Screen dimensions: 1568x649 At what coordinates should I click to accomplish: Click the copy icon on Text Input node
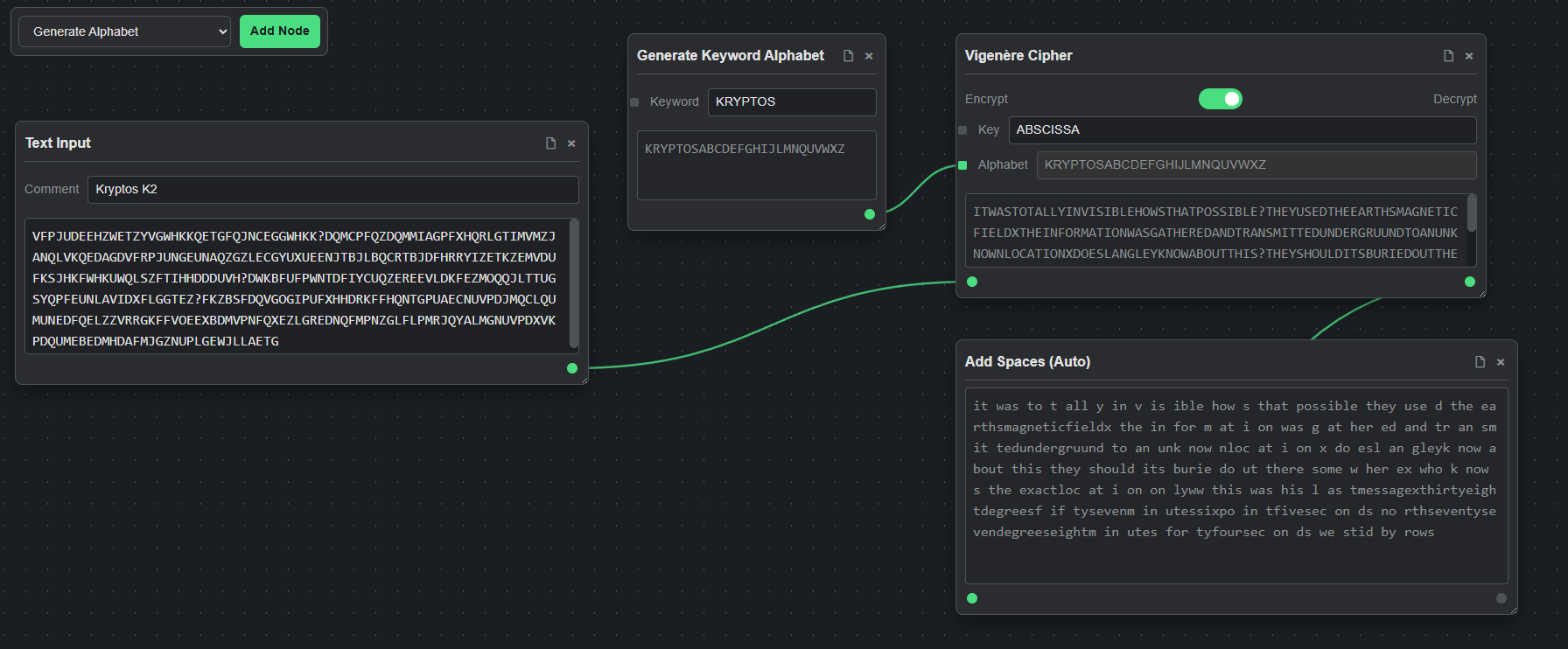pyautogui.click(x=550, y=143)
